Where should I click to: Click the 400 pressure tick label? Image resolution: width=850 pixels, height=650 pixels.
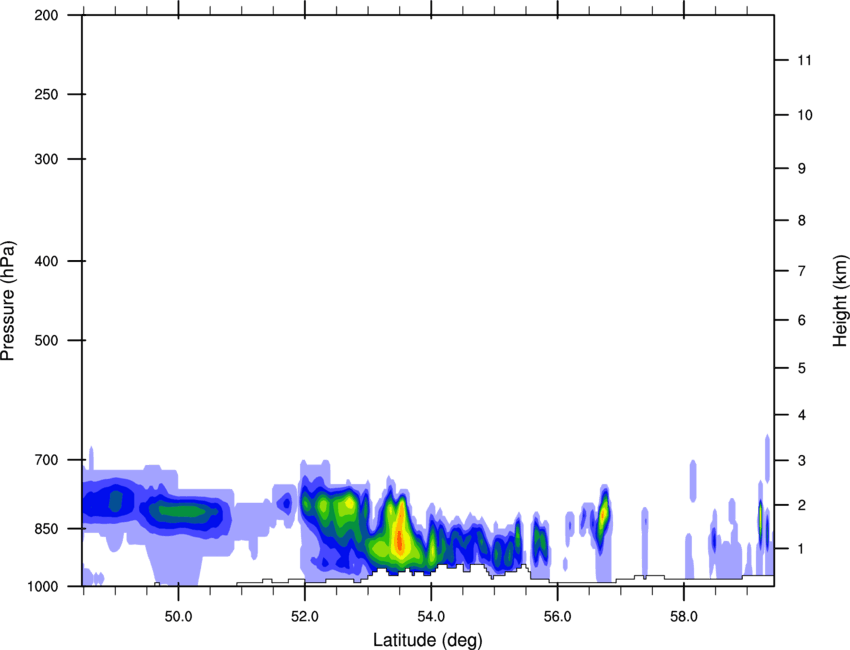(46, 261)
